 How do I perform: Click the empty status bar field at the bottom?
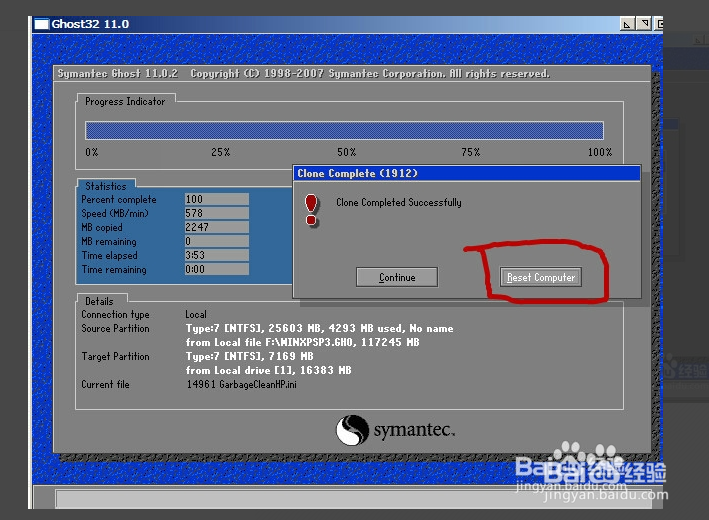[x=353, y=499]
